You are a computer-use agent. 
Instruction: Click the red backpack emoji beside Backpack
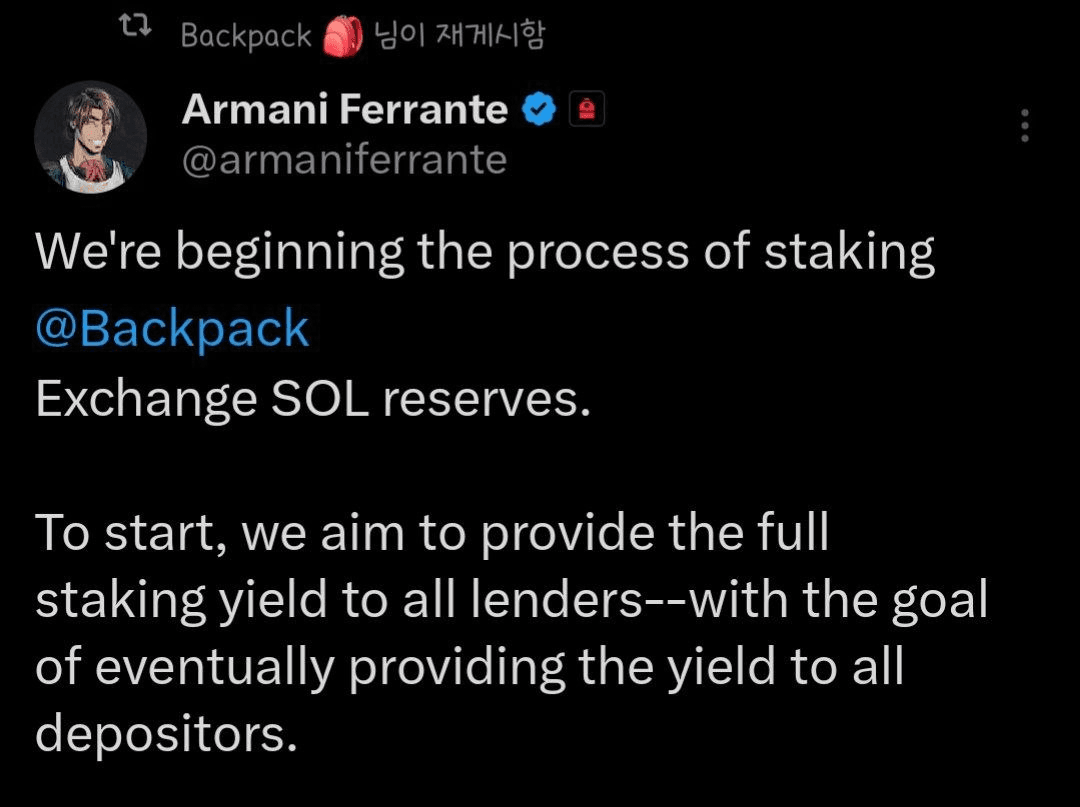[343, 36]
